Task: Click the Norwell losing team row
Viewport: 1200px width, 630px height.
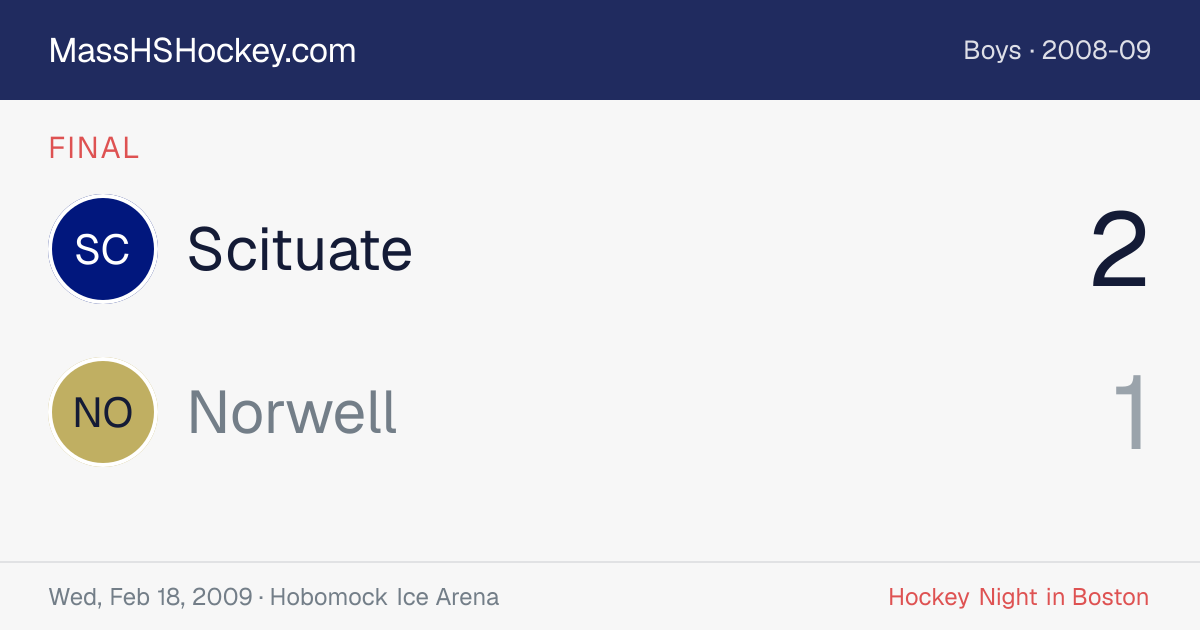Action: tap(600, 412)
